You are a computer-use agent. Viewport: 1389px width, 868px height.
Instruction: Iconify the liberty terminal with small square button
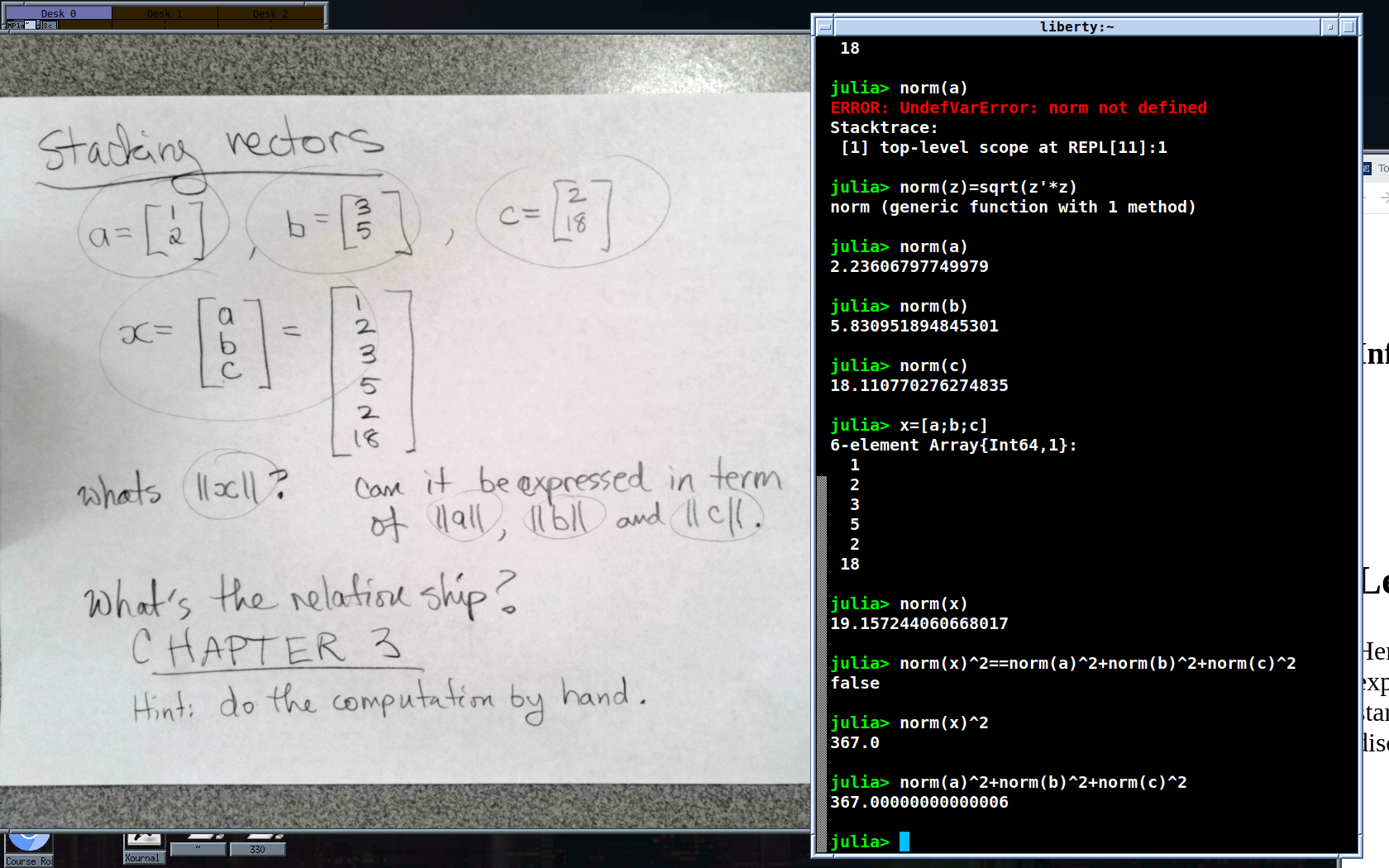pos(1329,27)
